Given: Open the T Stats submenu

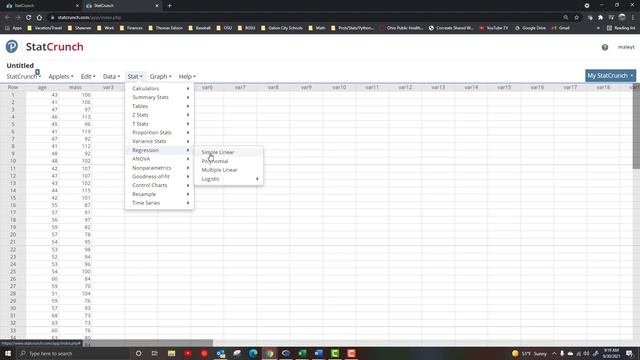Looking at the screenshot, I should click(159, 124).
